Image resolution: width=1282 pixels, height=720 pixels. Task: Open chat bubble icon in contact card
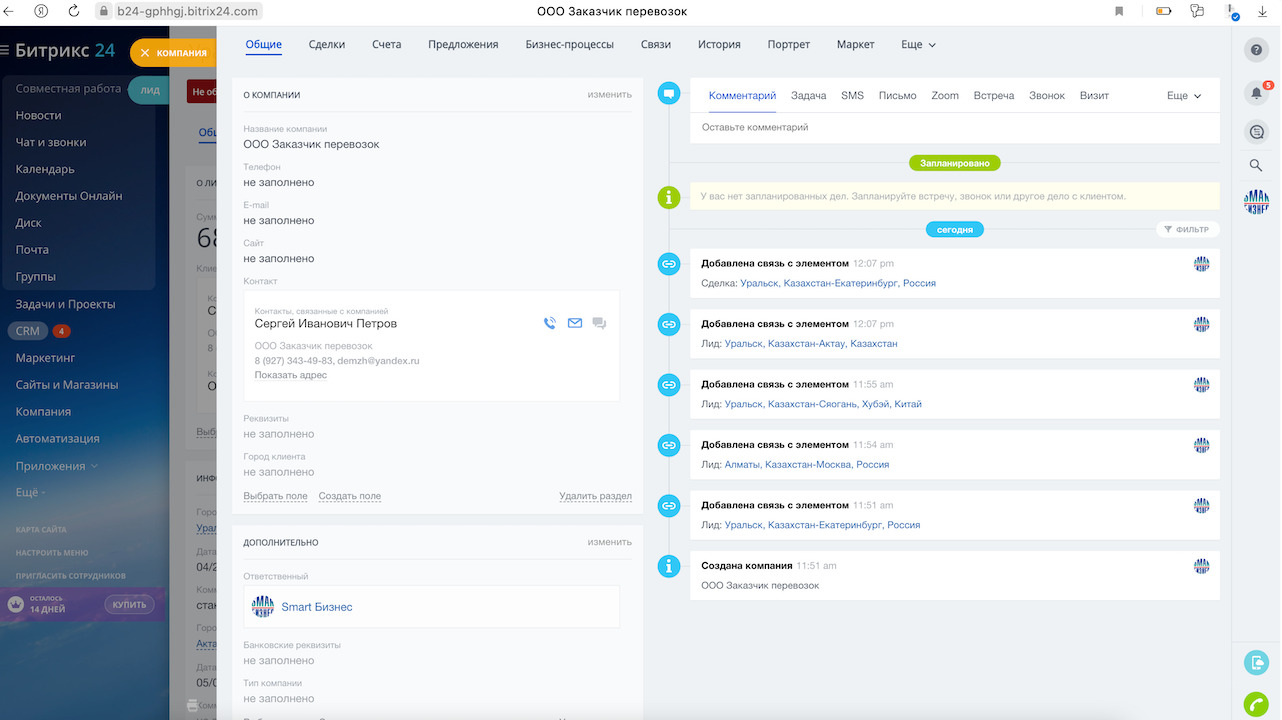[599, 323]
